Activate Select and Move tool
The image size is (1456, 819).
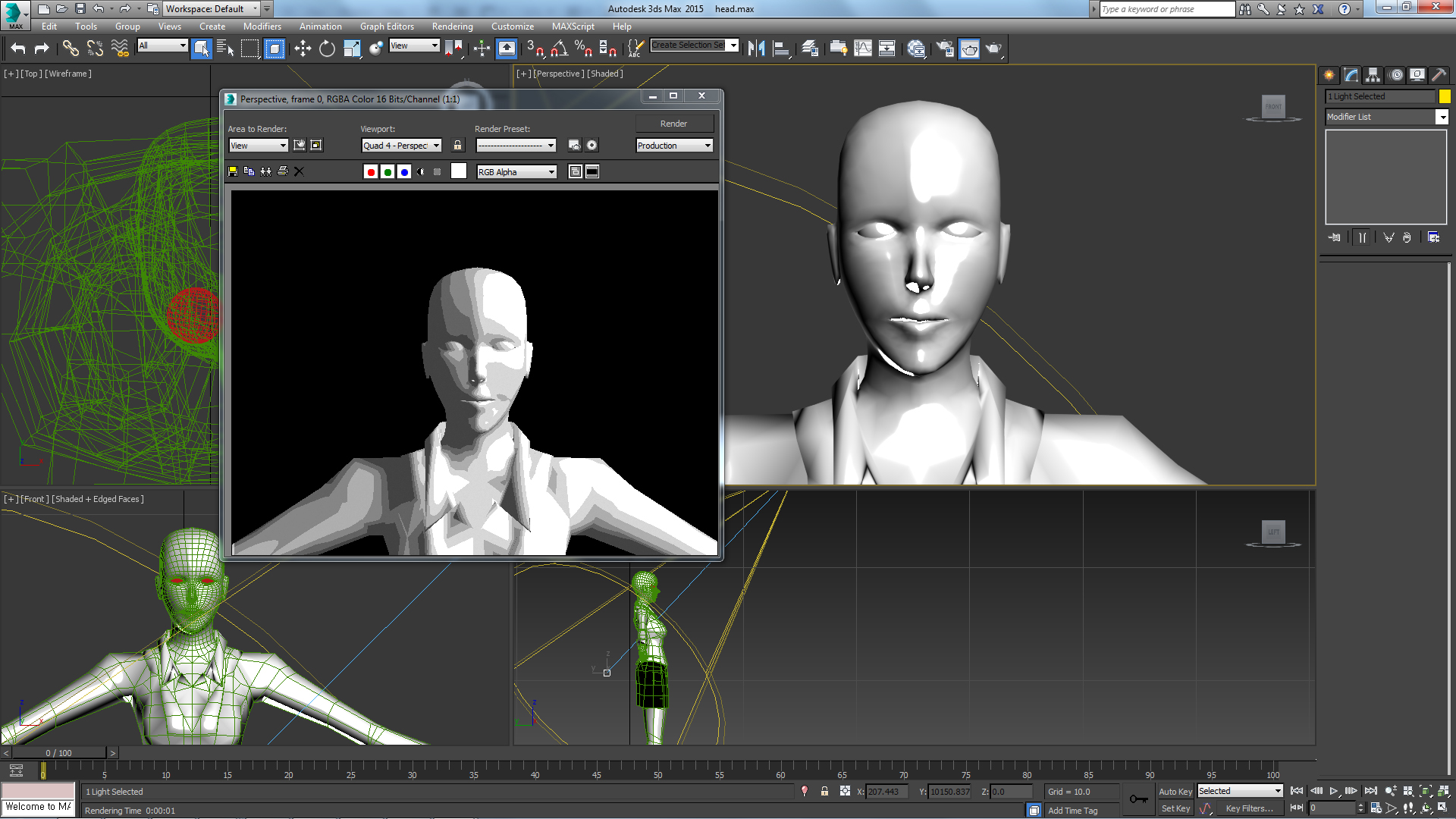point(303,49)
